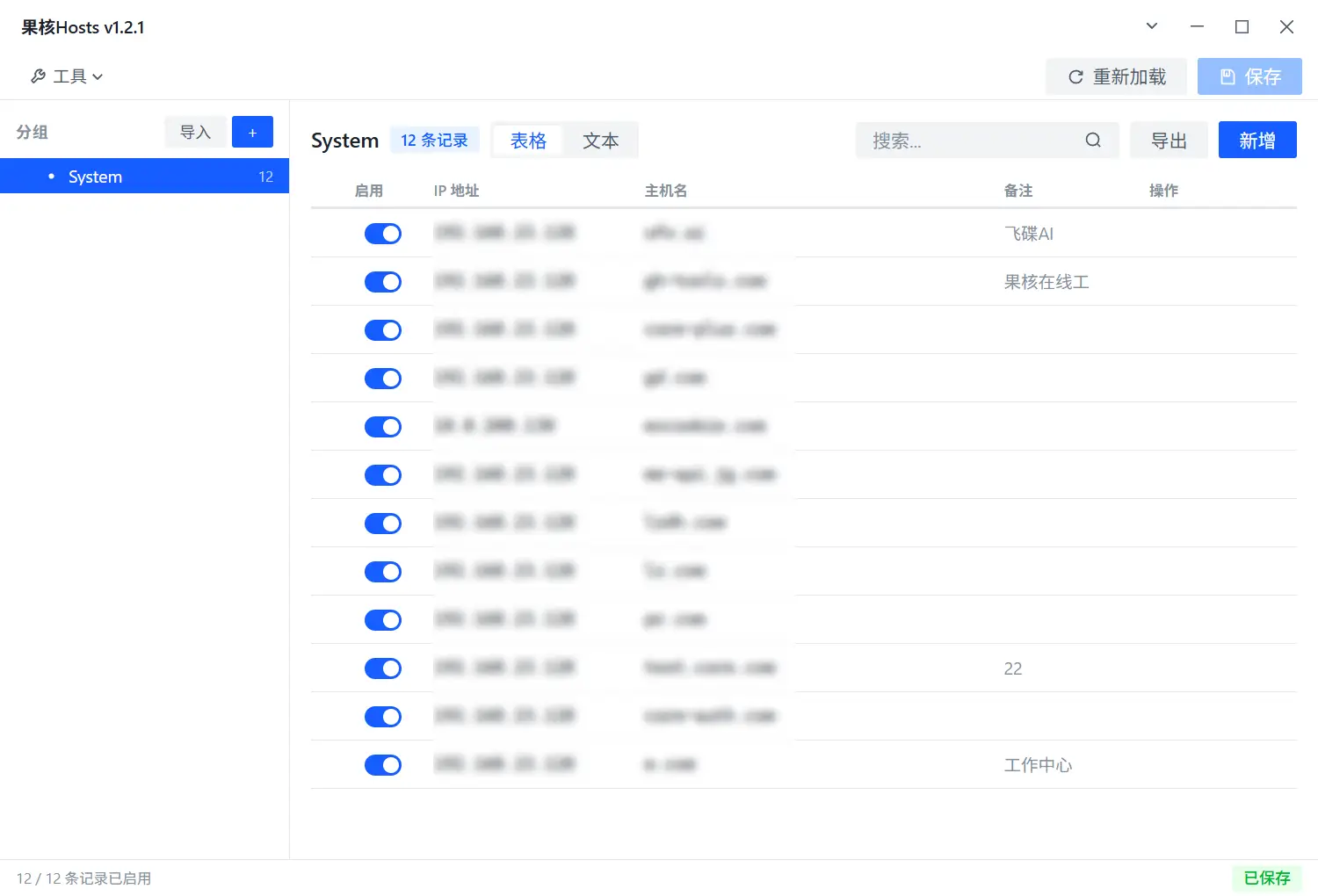Viewport: 1318px width, 896px height.
Task: Click the 导入 import button
Action: (195, 132)
